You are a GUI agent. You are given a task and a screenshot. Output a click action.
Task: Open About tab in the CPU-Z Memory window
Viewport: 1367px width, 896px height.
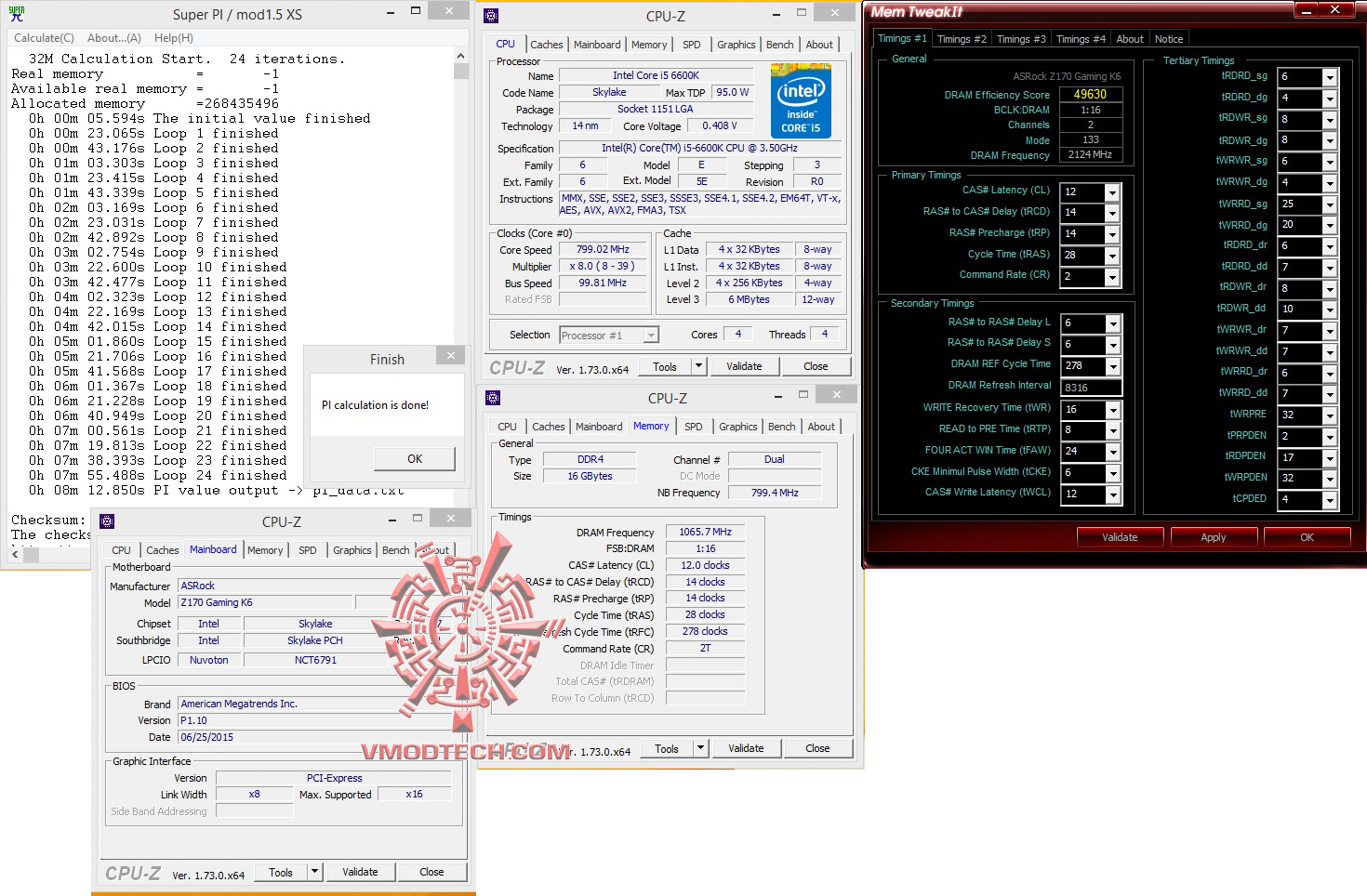tap(821, 427)
